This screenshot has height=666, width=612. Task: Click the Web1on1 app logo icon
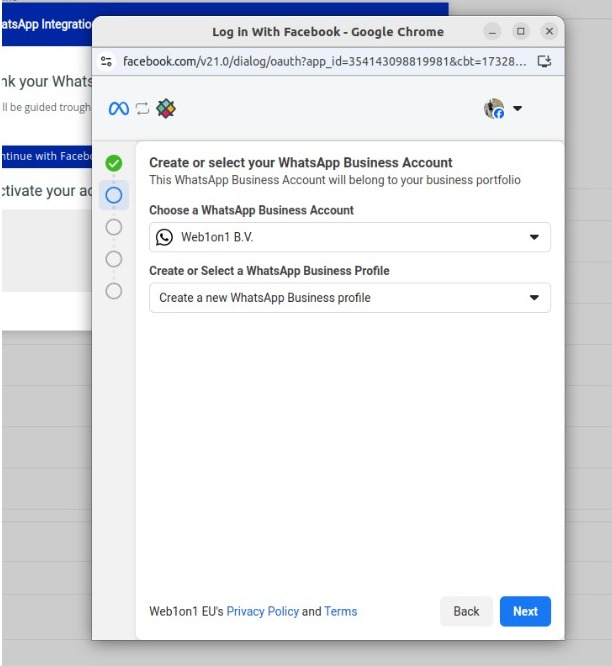coord(166,109)
